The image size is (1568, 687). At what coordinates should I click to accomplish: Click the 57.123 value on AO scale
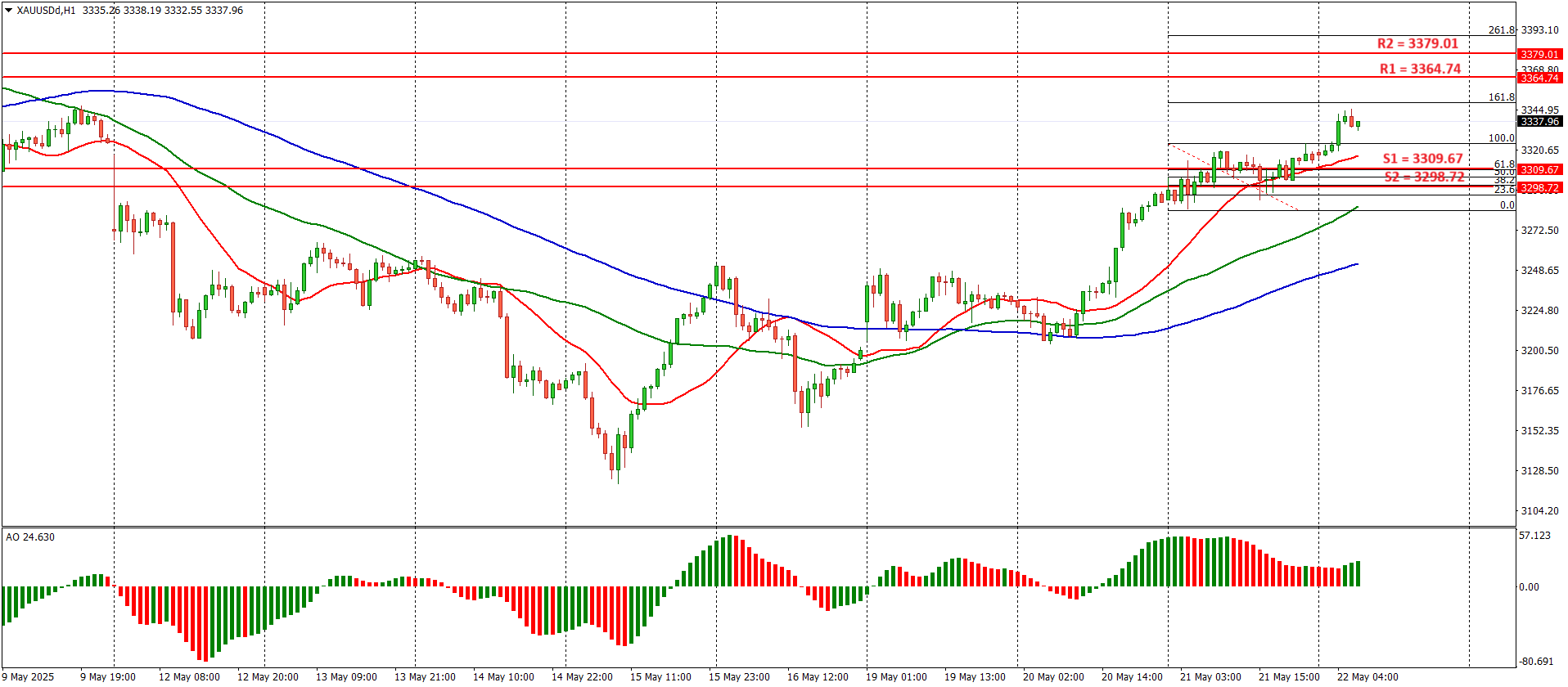(1534, 536)
